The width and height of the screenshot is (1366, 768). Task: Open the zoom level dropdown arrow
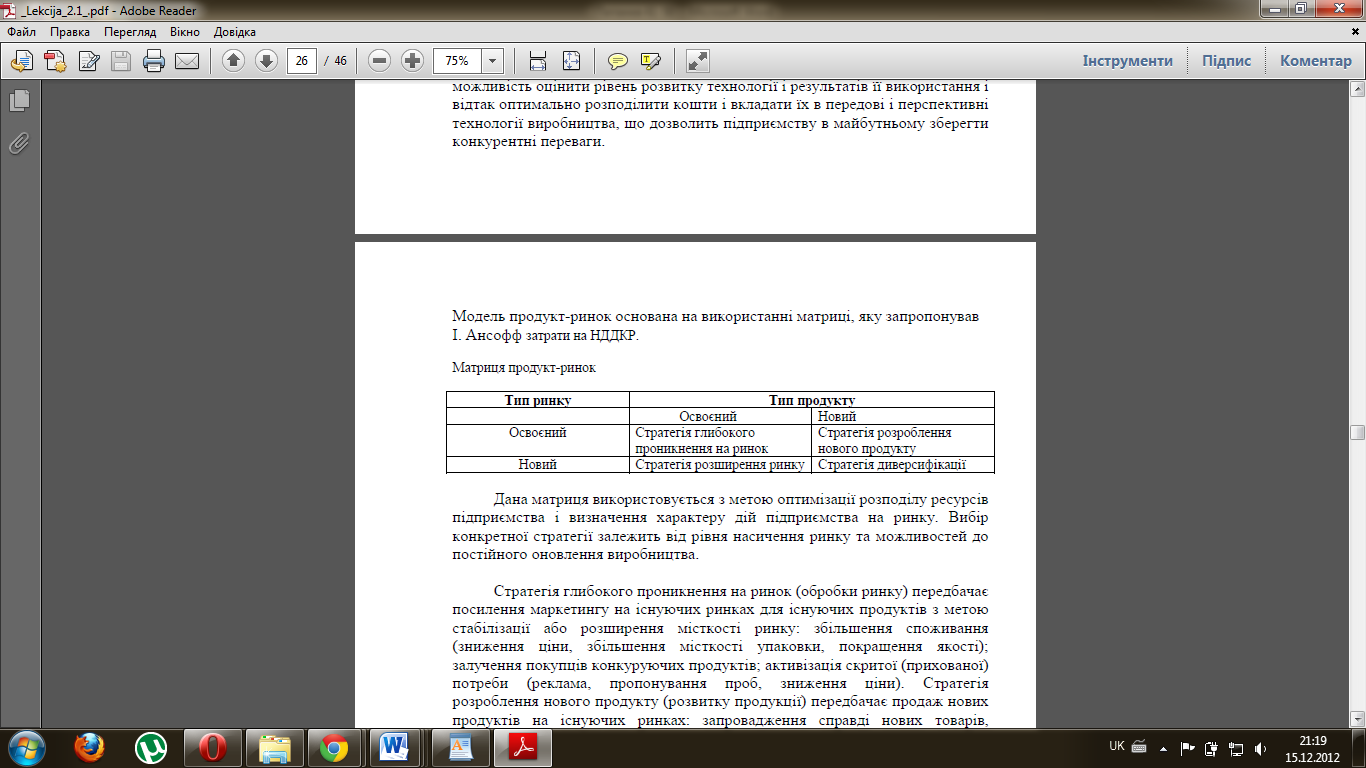(x=492, y=61)
